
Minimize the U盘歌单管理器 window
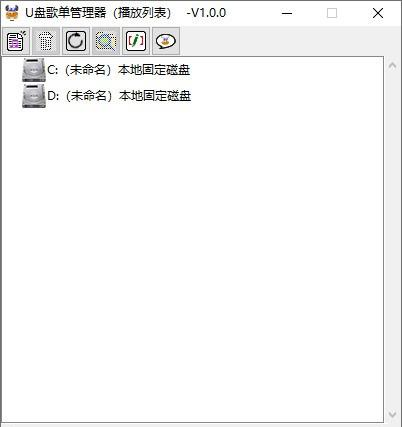[287, 13]
